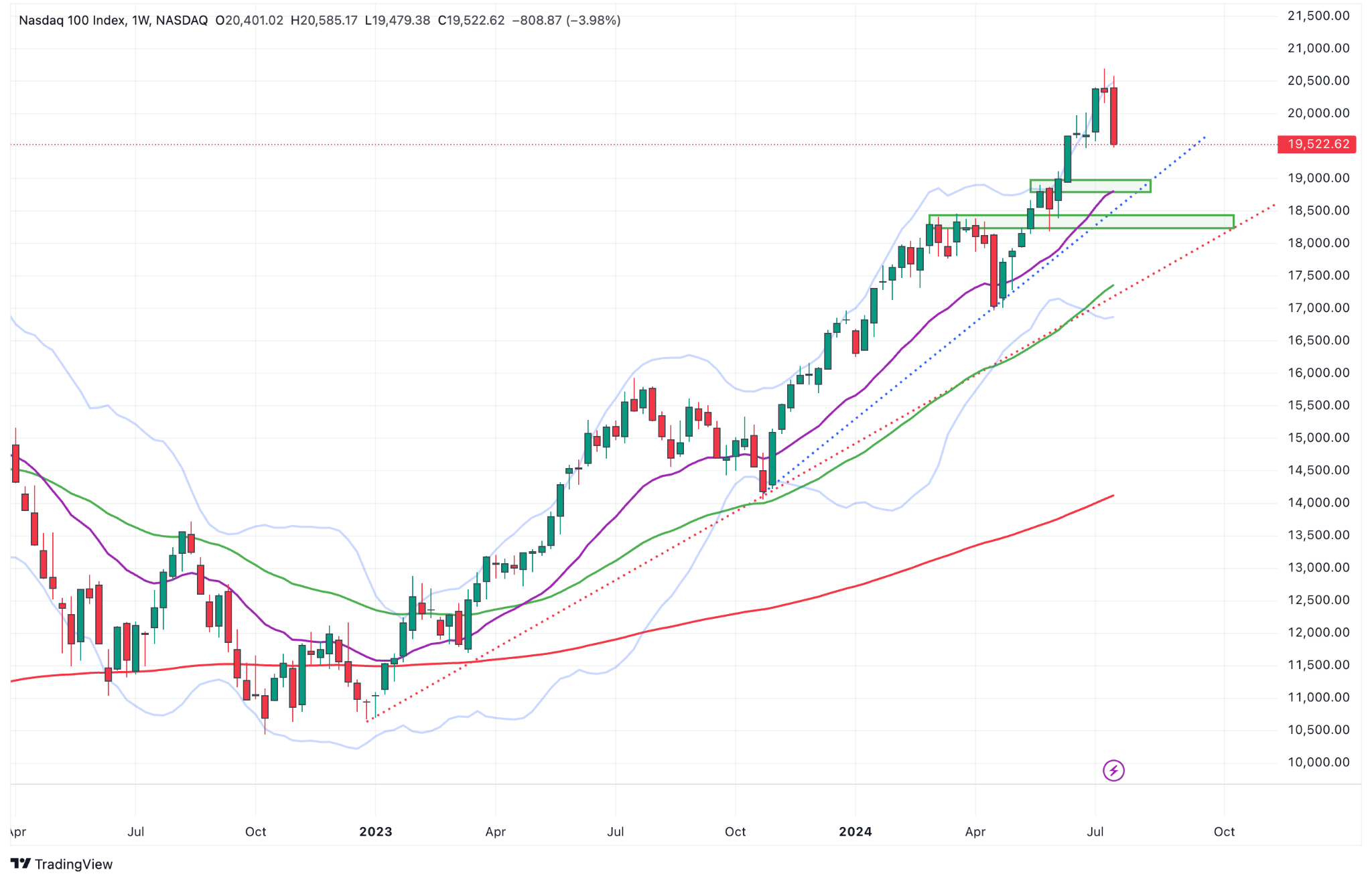Click the 20,000.00 price axis label
Screen dimensions: 1372x882
point(1318,113)
